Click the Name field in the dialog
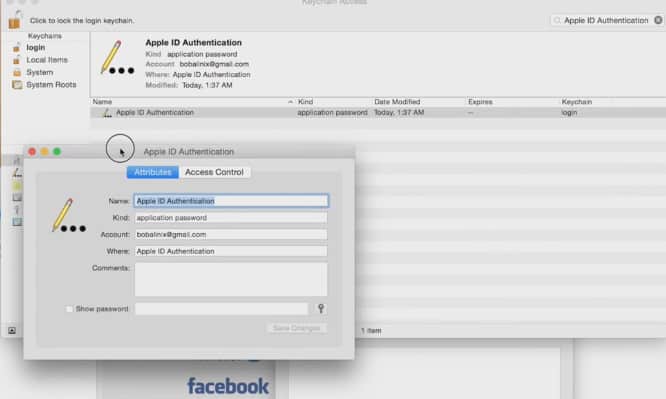The width and height of the screenshot is (666, 399). tap(231, 201)
